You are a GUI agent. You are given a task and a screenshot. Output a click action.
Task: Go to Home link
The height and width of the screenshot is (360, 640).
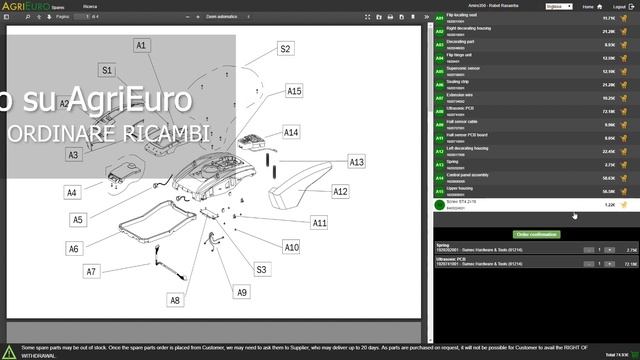(x=588, y=7)
